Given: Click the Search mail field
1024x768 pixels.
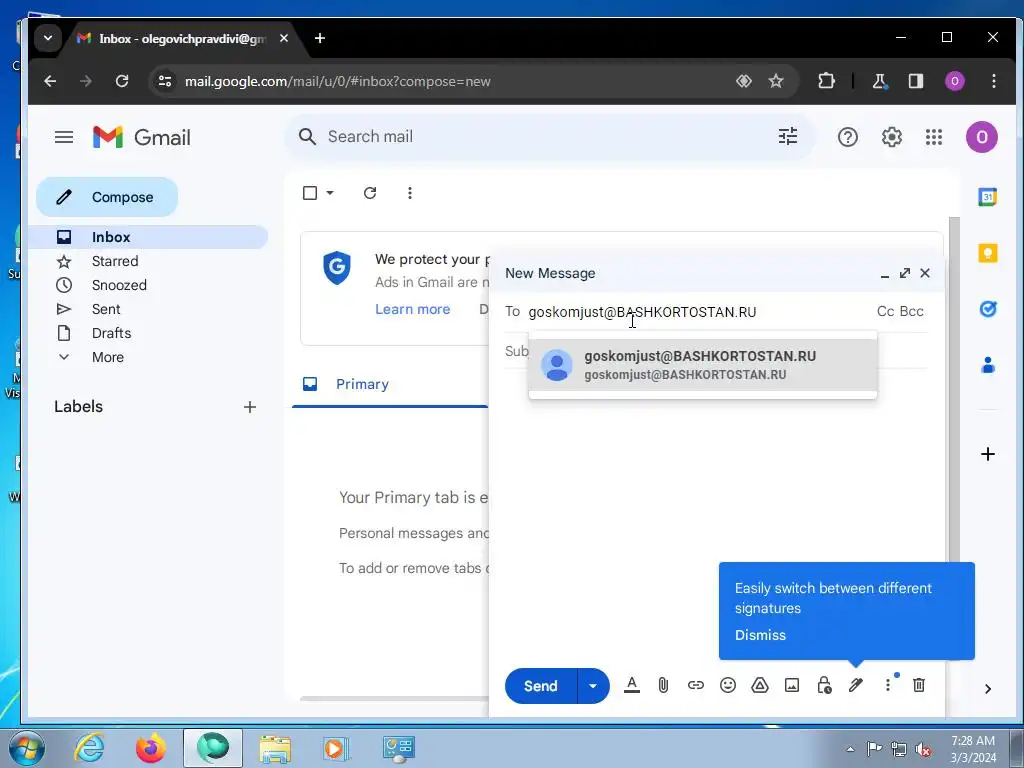Looking at the screenshot, I should [x=549, y=136].
